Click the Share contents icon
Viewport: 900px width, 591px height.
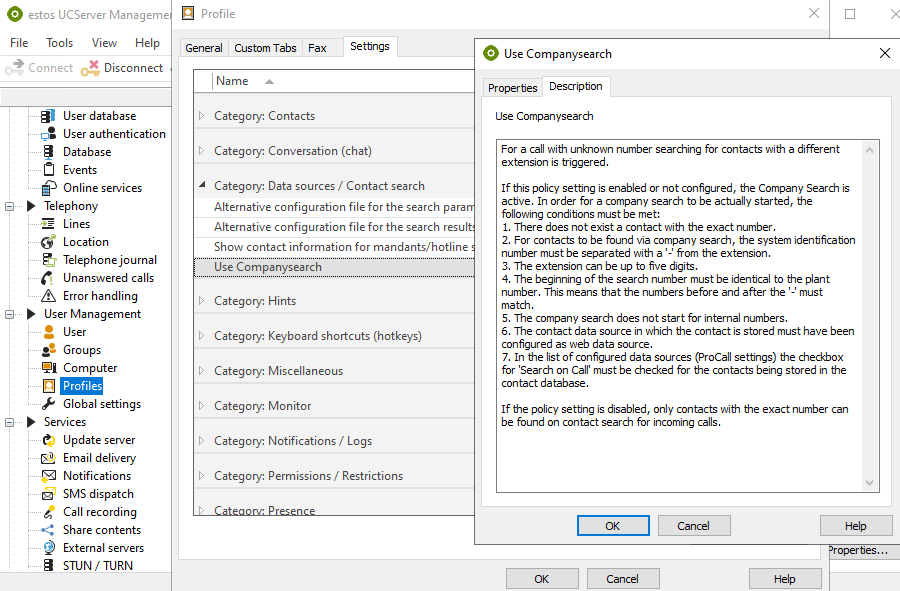48,530
